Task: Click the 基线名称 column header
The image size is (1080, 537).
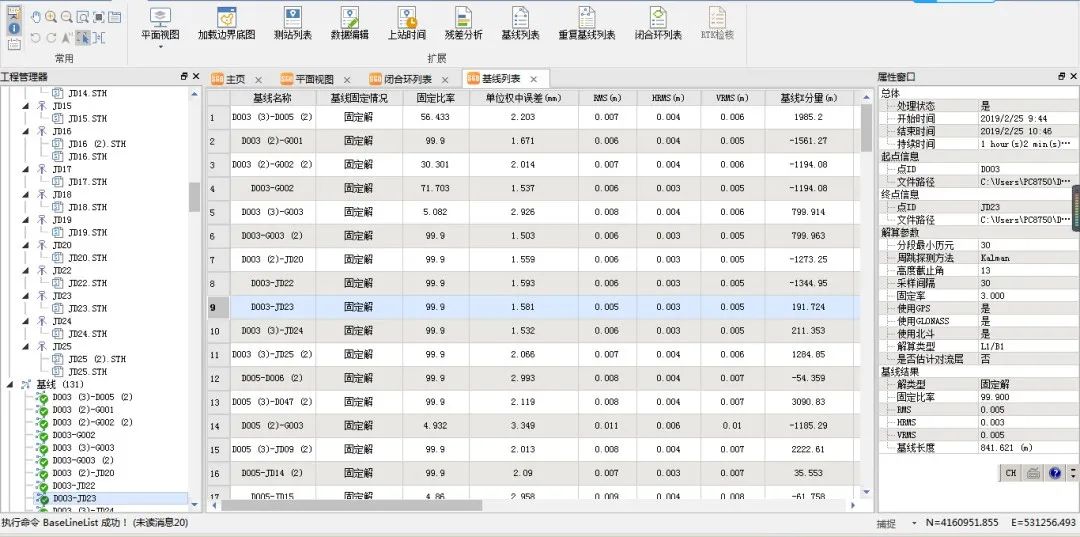Action: pyautogui.click(x=273, y=98)
